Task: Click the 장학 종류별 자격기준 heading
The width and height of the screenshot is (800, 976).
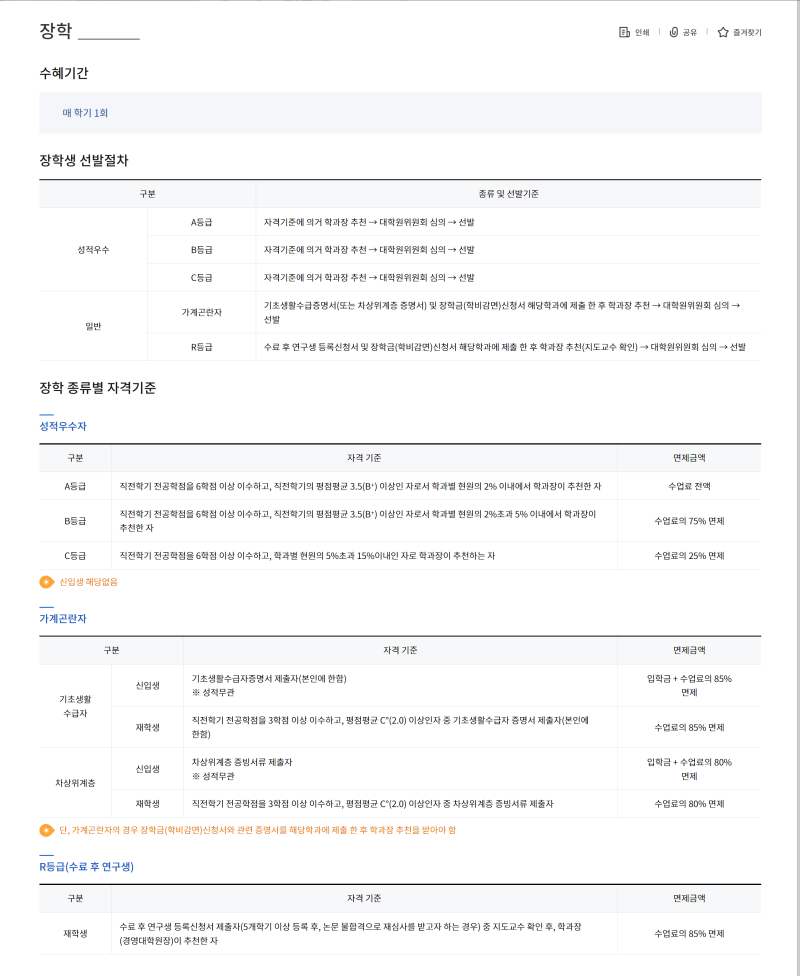Action: (x=97, y=387)
